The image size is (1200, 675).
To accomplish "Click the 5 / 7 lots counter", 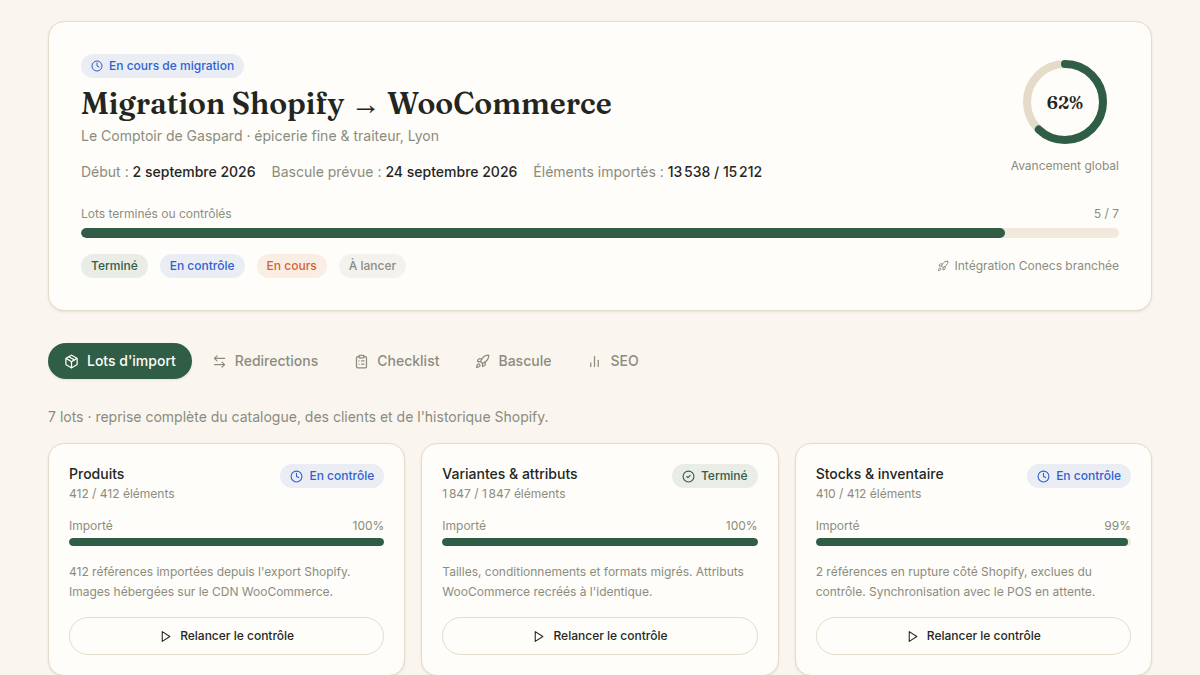I will click(1106, 214).
